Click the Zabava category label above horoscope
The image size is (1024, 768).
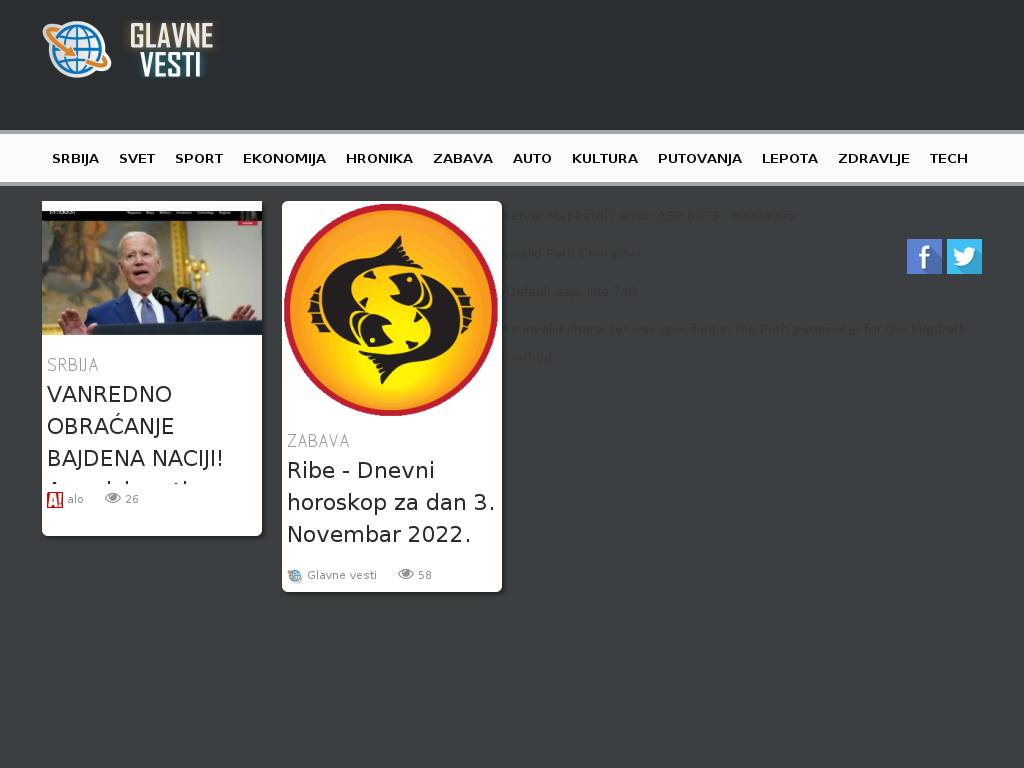coord(318,441)
